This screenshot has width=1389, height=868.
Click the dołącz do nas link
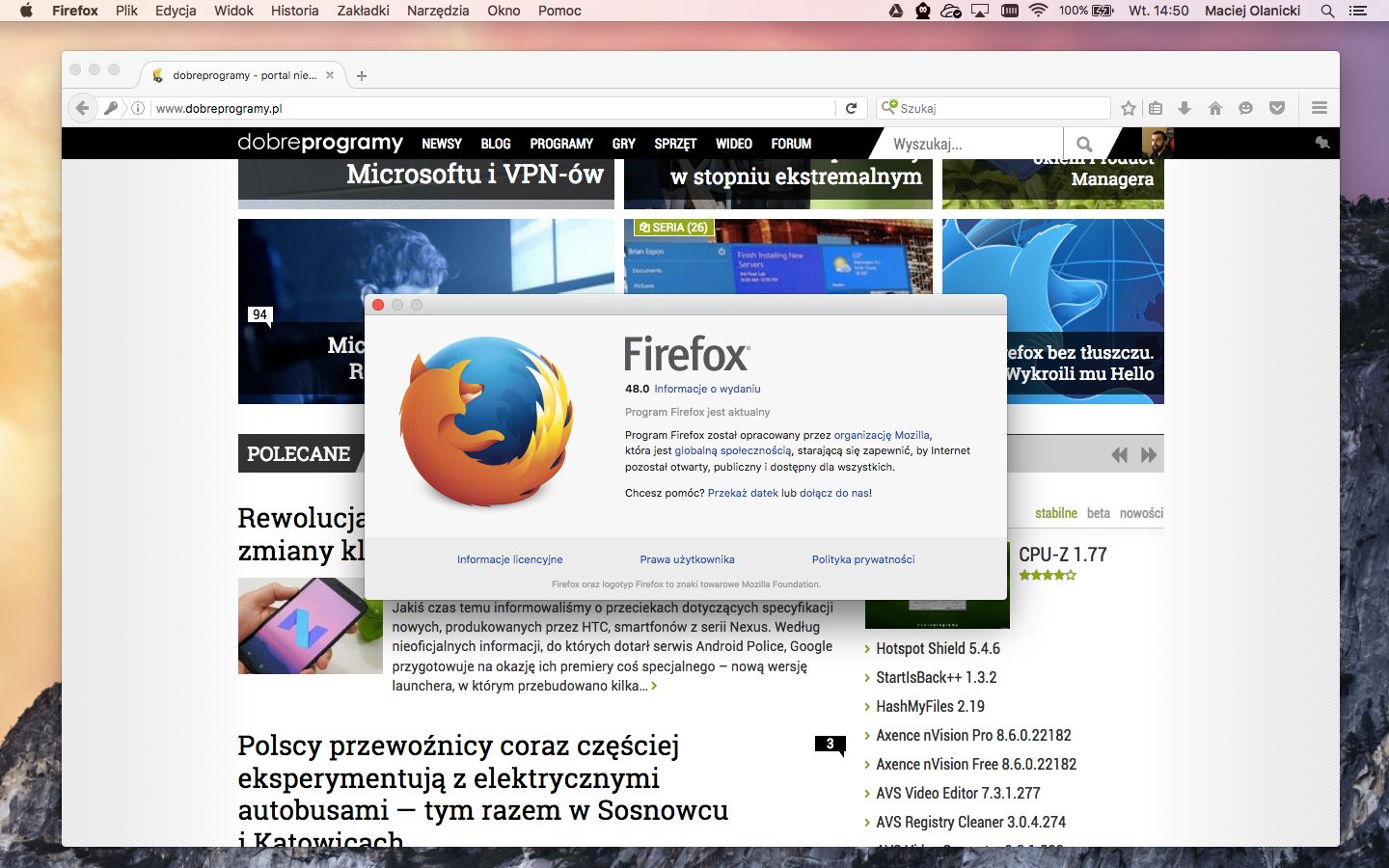tap(833, 493)
